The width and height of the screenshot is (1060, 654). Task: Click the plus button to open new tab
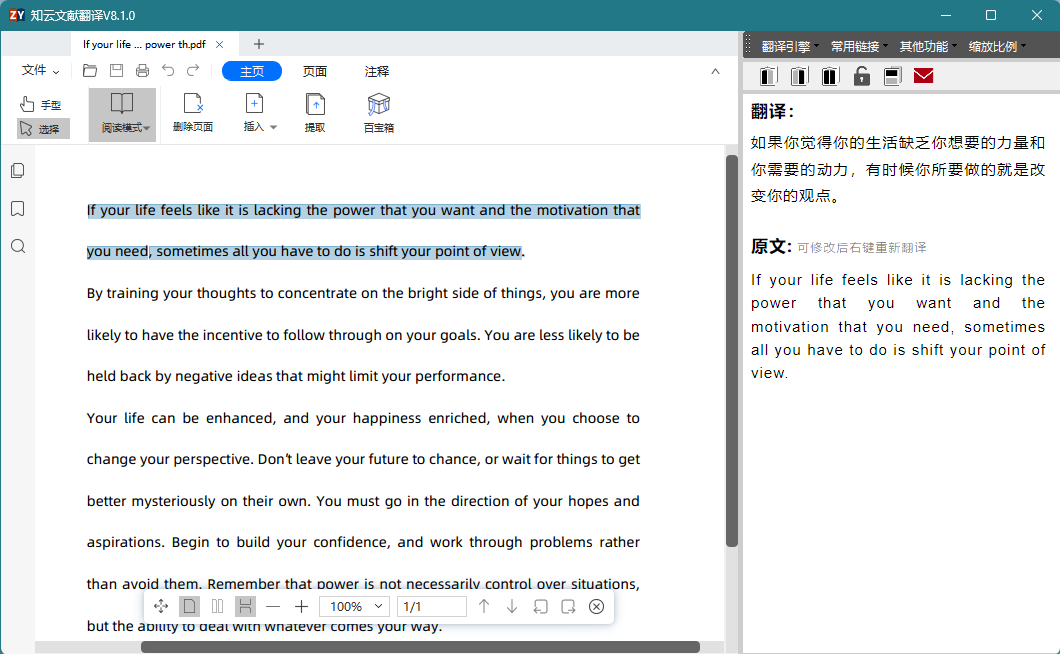pyautogui.click(x=259, y=44)
